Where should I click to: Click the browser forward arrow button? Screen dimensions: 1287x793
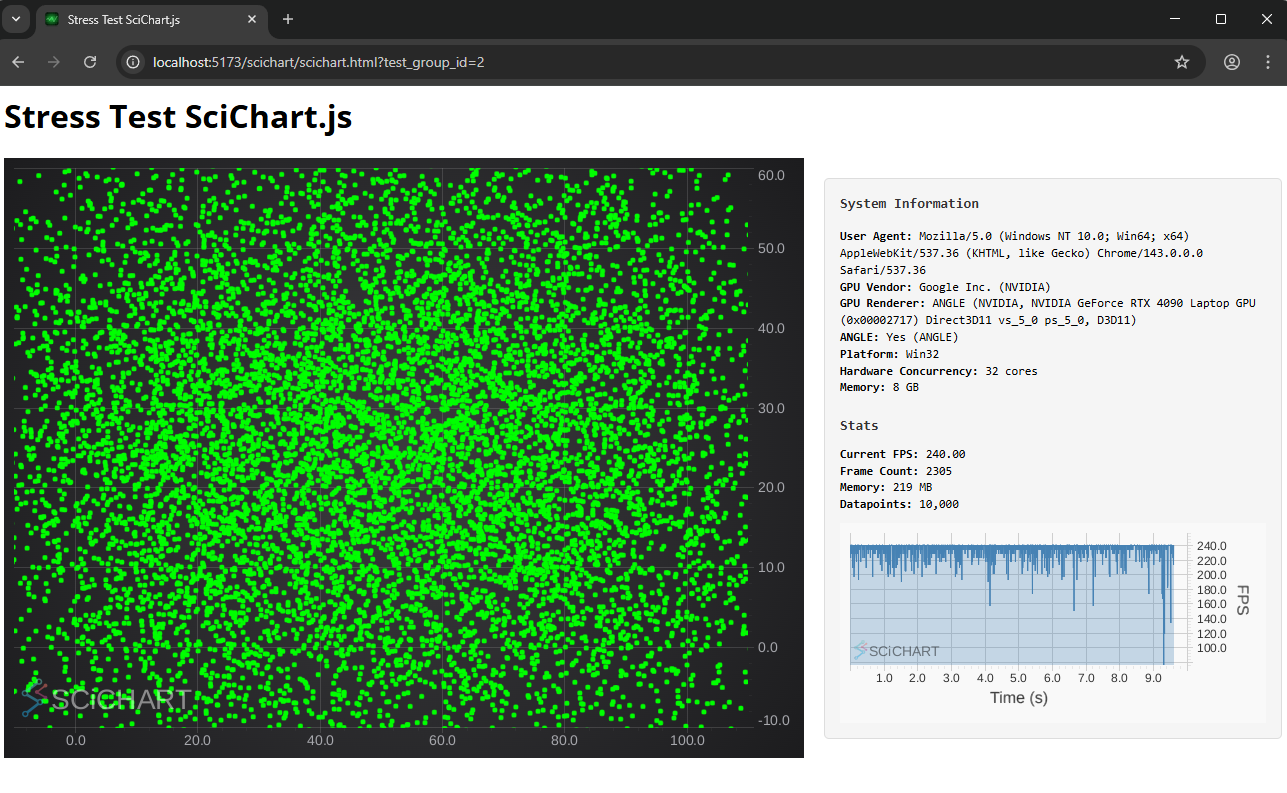tap(54, 62)
